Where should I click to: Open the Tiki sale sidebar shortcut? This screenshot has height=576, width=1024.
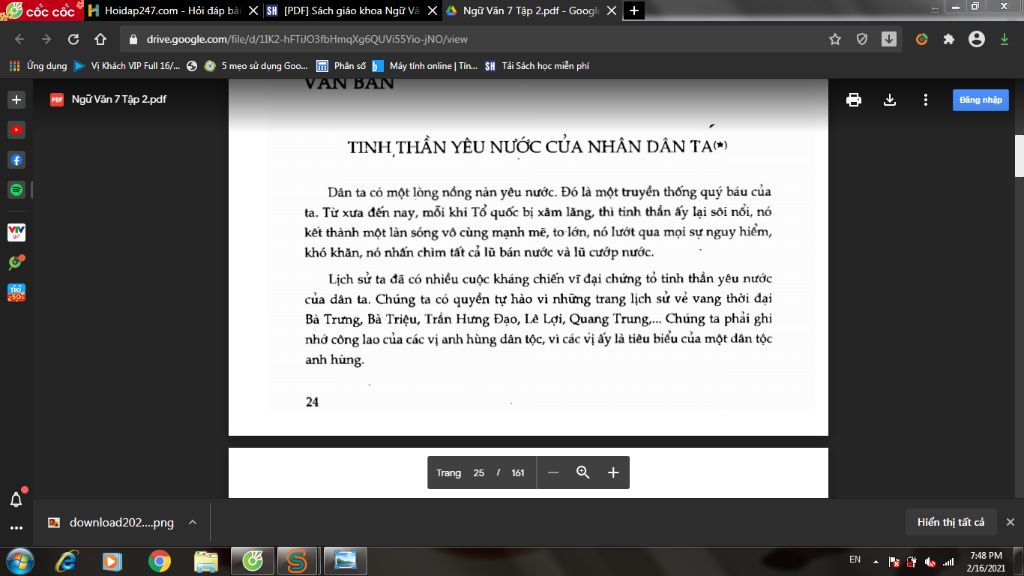[16, 293]
